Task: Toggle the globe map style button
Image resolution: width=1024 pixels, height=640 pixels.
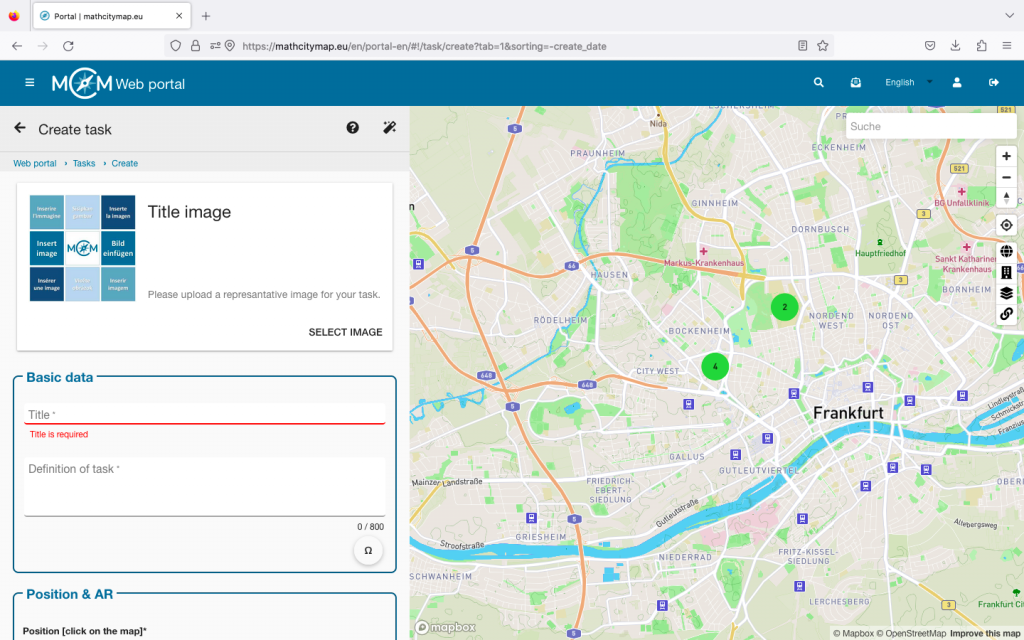Action: click(x=1006, y=251)
